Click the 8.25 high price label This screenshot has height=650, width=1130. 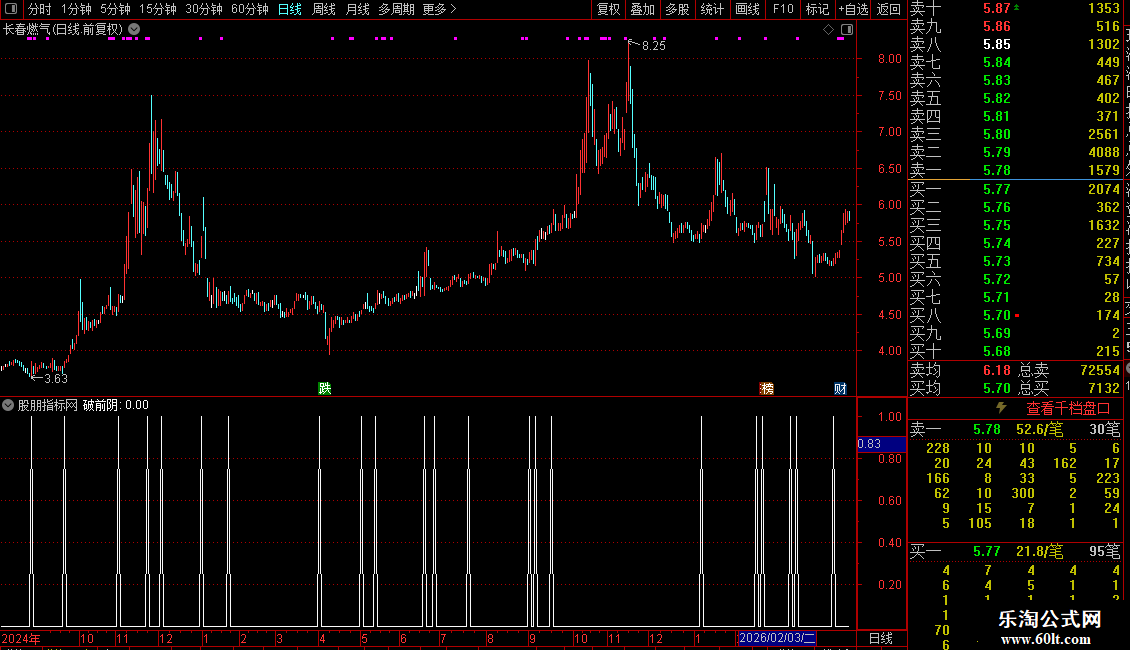[654, 45]
